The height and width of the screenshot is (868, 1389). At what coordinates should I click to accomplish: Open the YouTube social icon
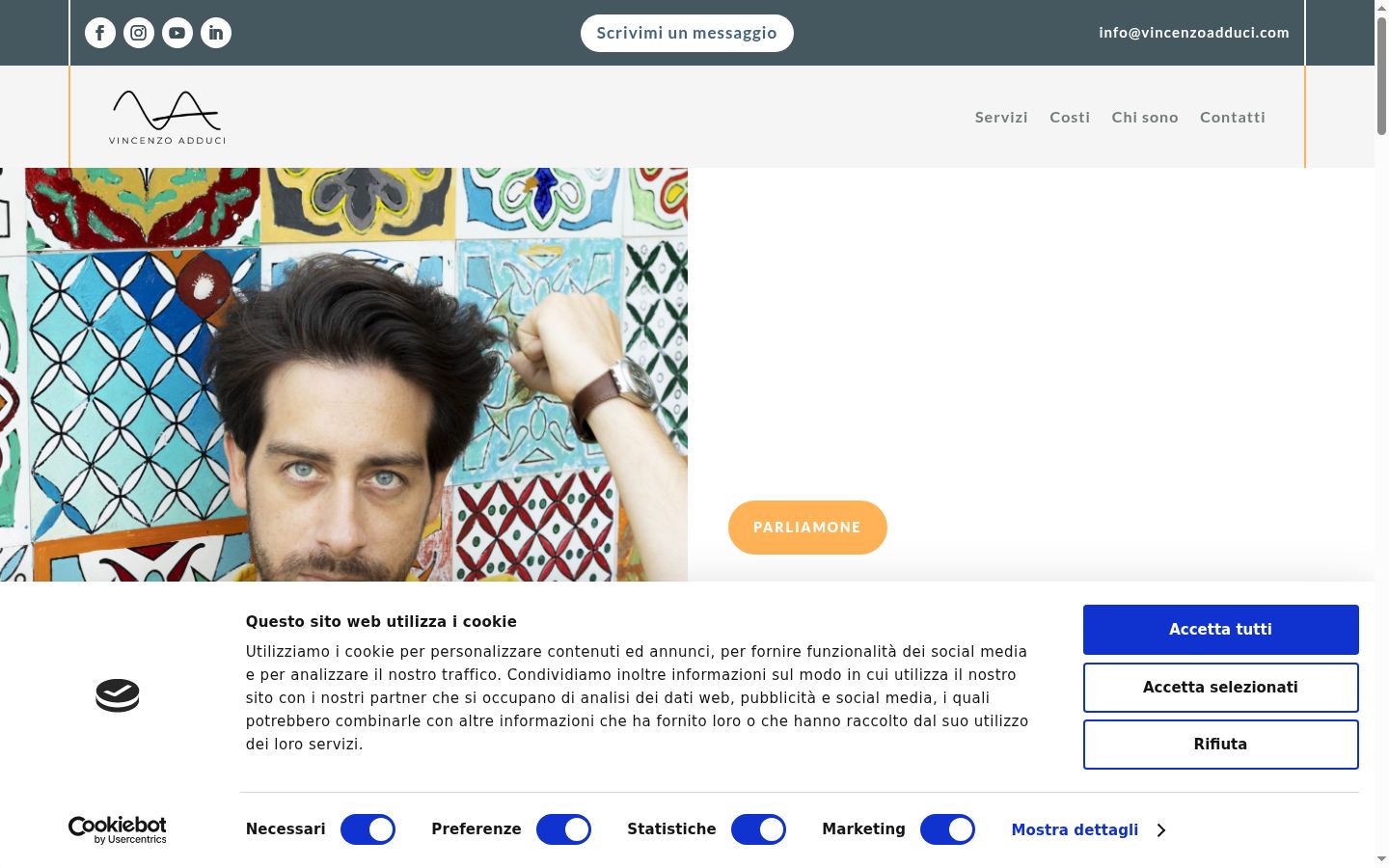pyautogui.click(x=177, y=33)
